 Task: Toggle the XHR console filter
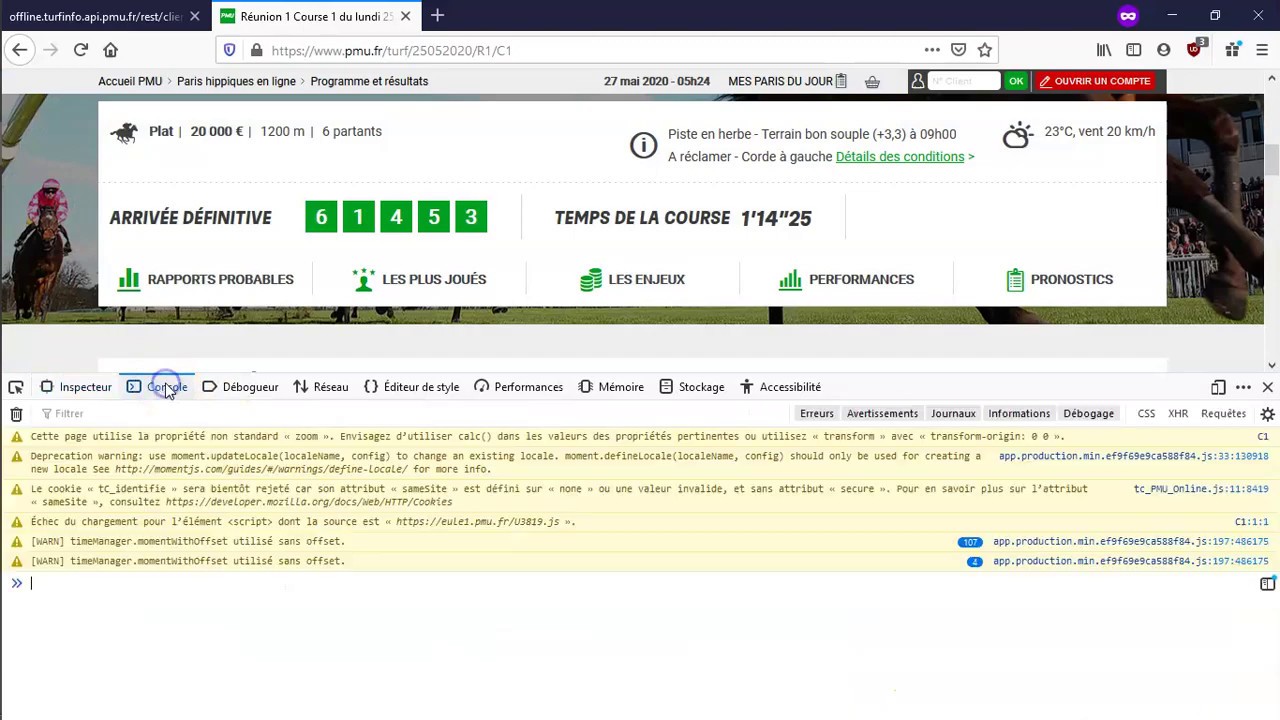coord(1178,414)
